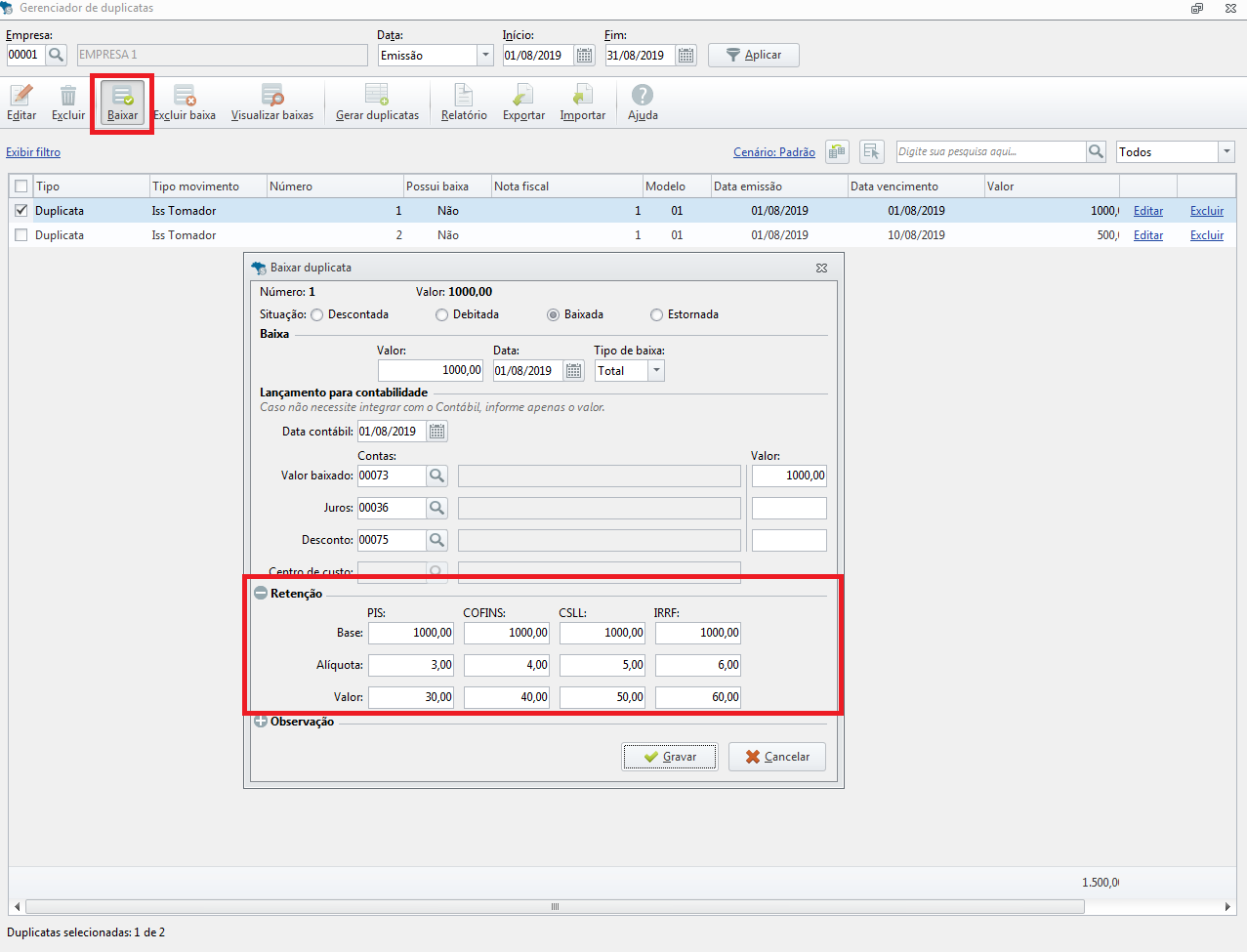The image size is (1247, 952).
Task: Sort by Nota fiscal column header
Action: click(566, 186)
